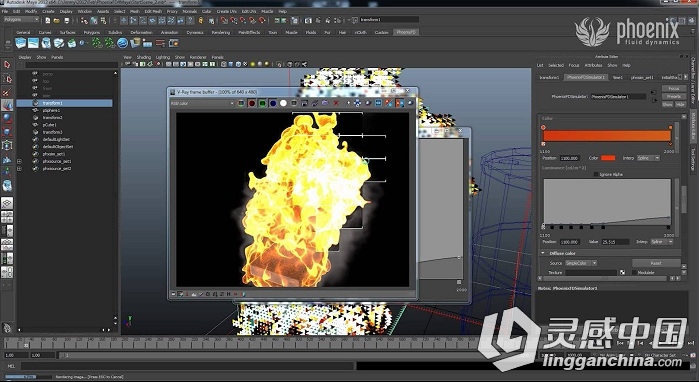Open the Source SimpleColor dropdown
Screen dimensions: 699x382
pyautogui.click(x=580, y=263)
